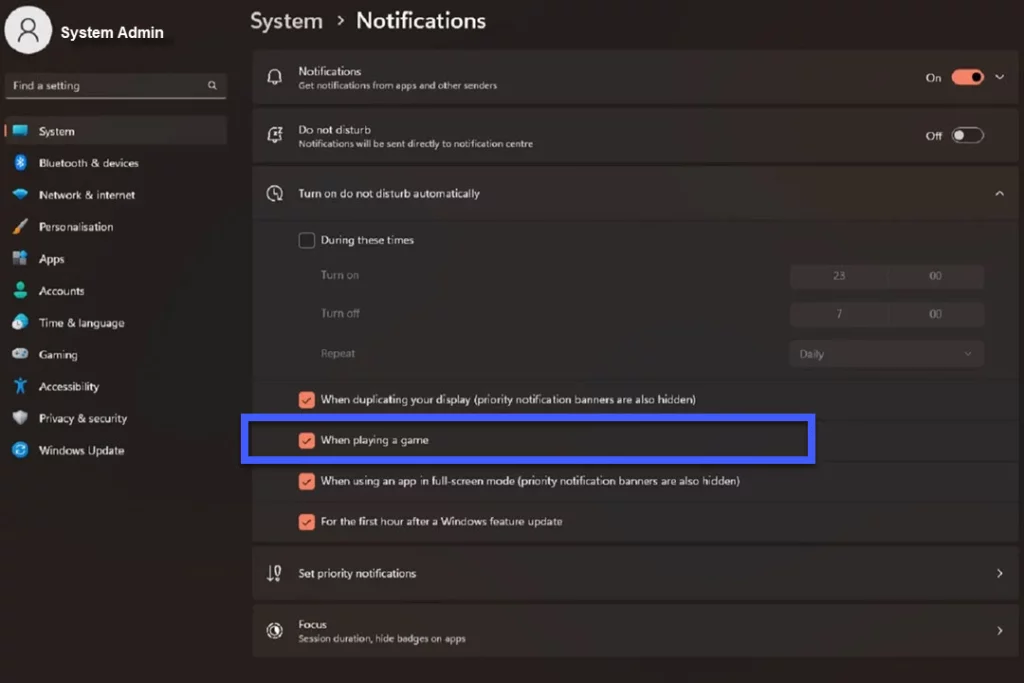Click the Bluetooth icon in sidebar
The height and width of the screenshot is (683, 1024).
20,163
